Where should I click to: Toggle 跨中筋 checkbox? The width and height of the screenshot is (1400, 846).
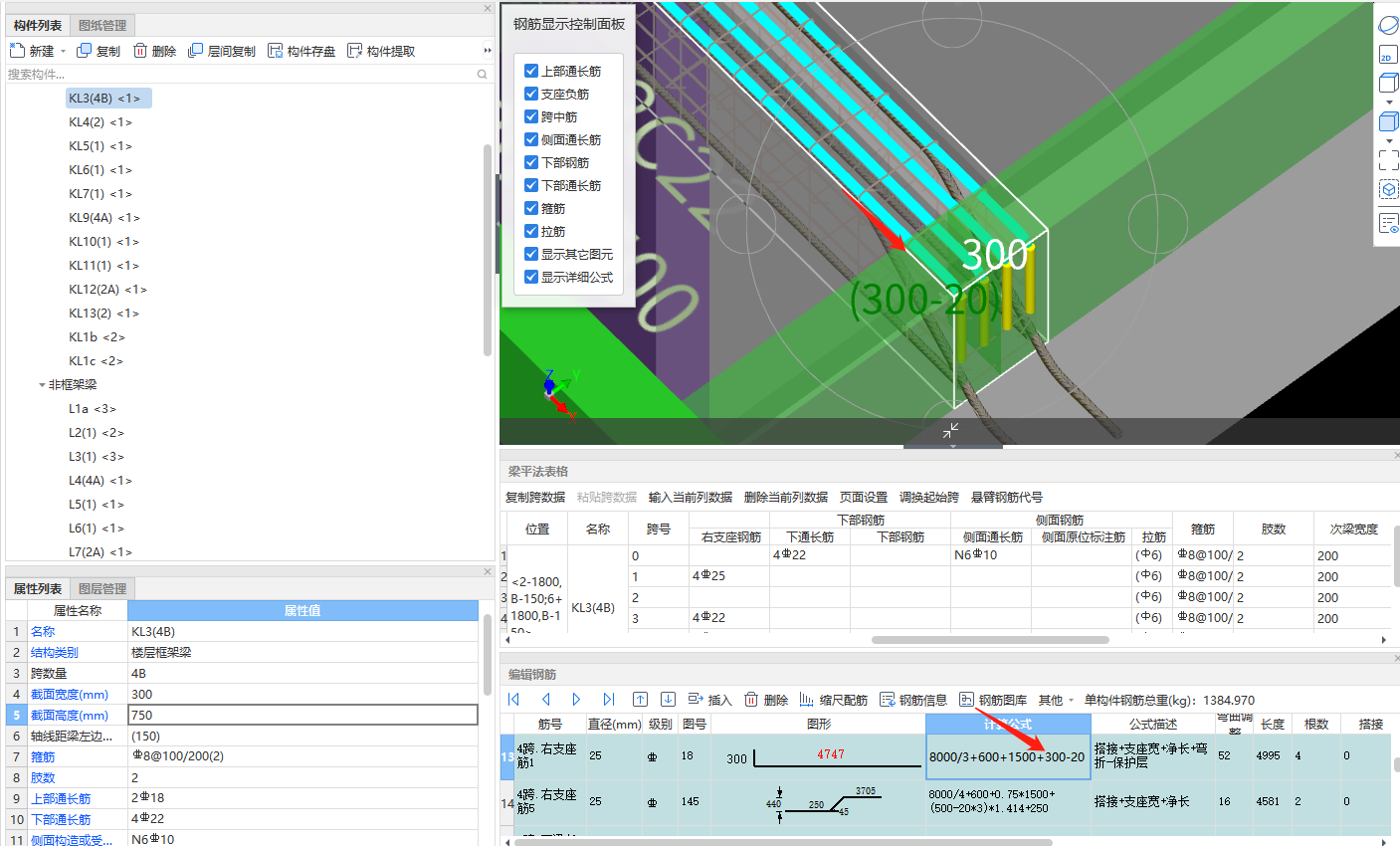click(531, 116)
